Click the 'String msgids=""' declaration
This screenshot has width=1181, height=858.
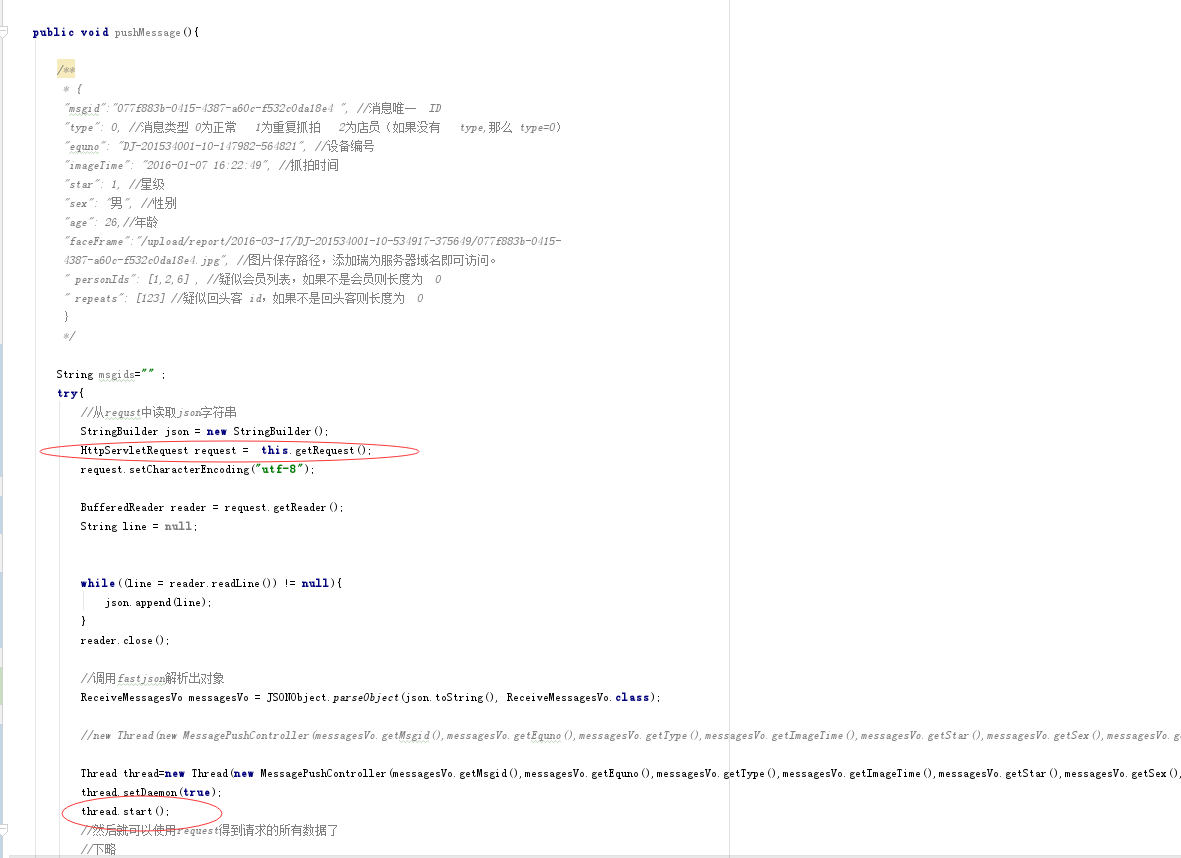click(x=111, y=374)
